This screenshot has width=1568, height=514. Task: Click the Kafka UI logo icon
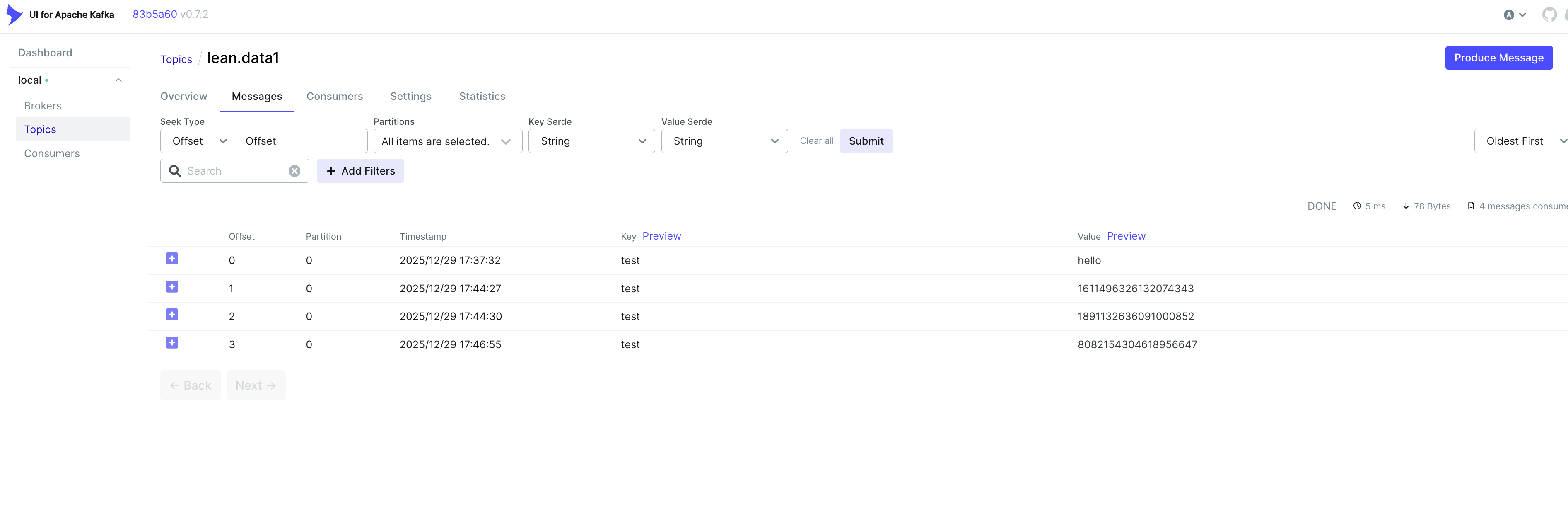tap(14, 15)
